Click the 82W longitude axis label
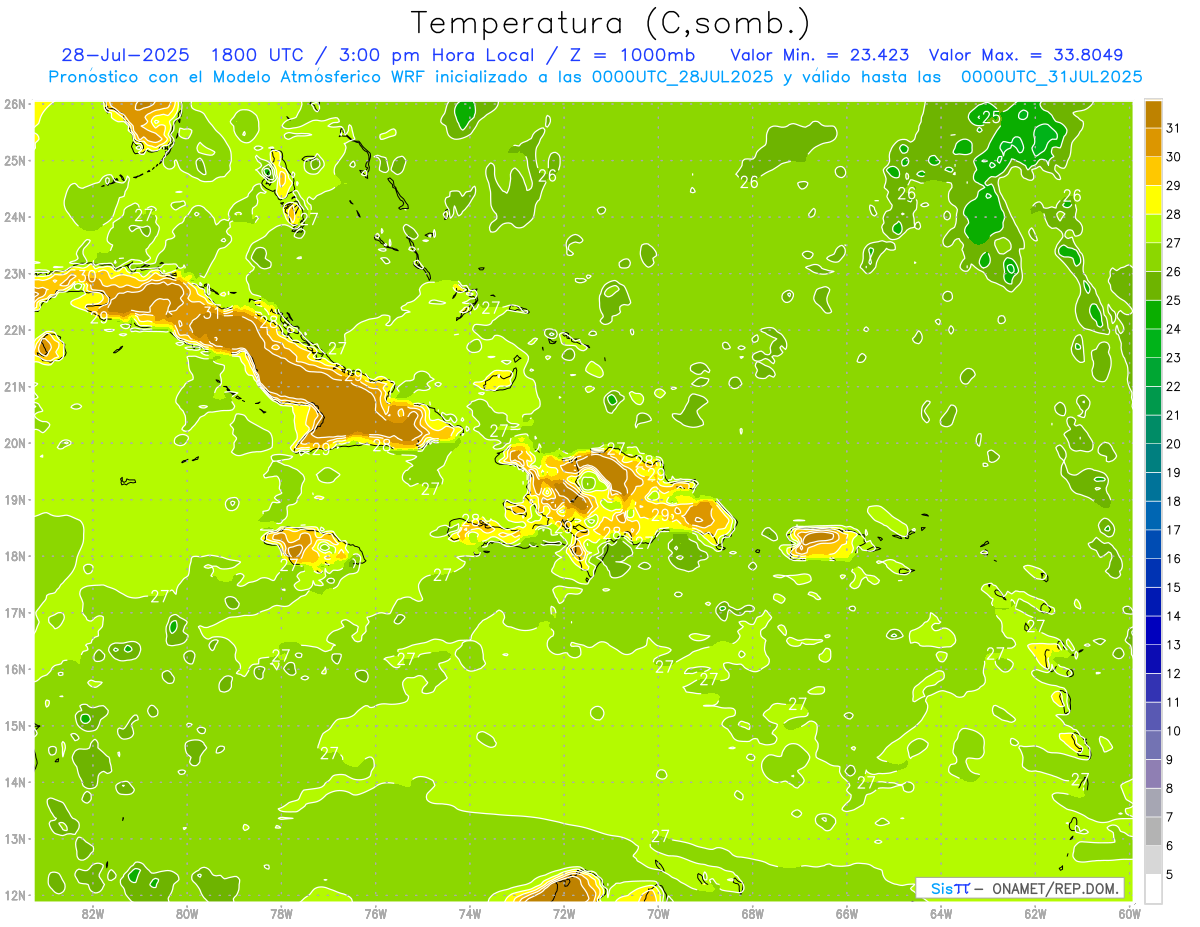This screenshot has height=927, width=1200. (93, 913)
